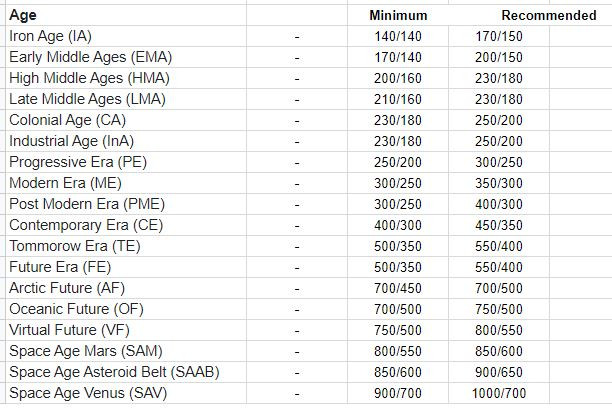Select the Industrial Age (InA) cell
The height and width of the screenshot is (409, 612).
126,141
